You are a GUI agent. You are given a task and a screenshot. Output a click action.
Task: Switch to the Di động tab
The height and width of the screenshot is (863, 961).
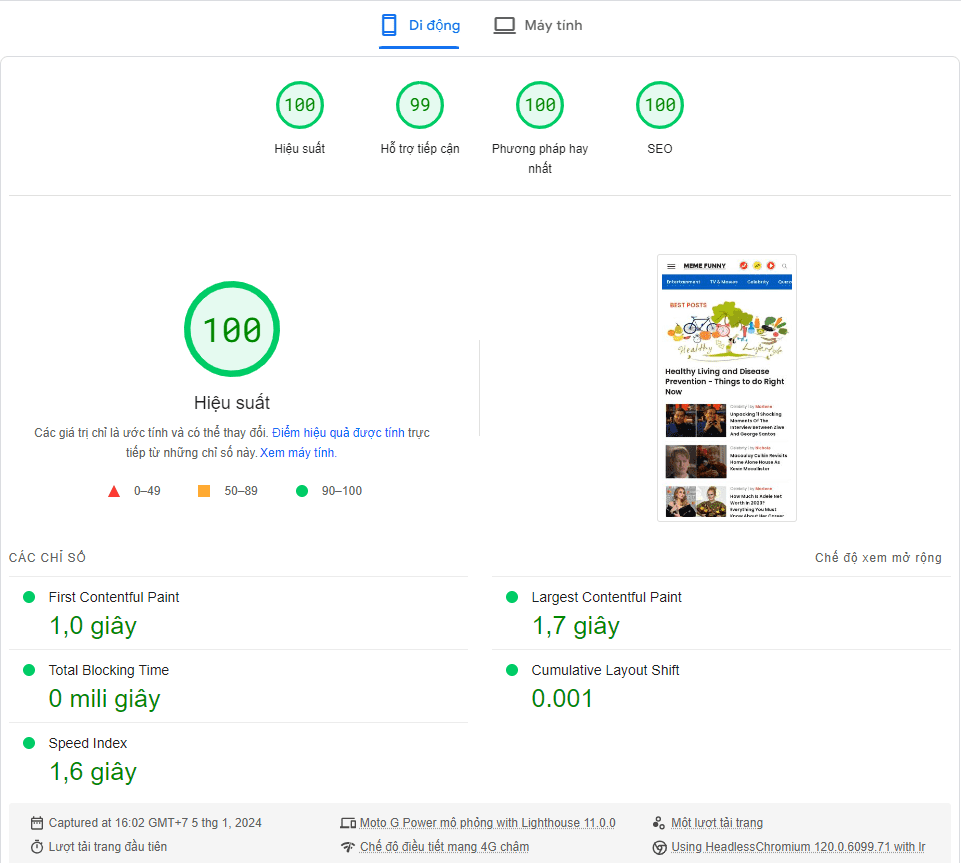point(419,25)
